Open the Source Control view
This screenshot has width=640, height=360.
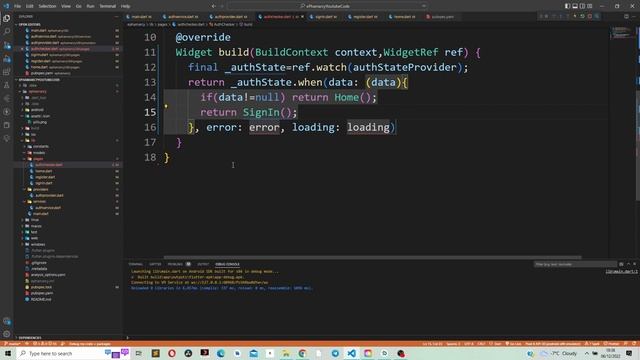point(7,45)
